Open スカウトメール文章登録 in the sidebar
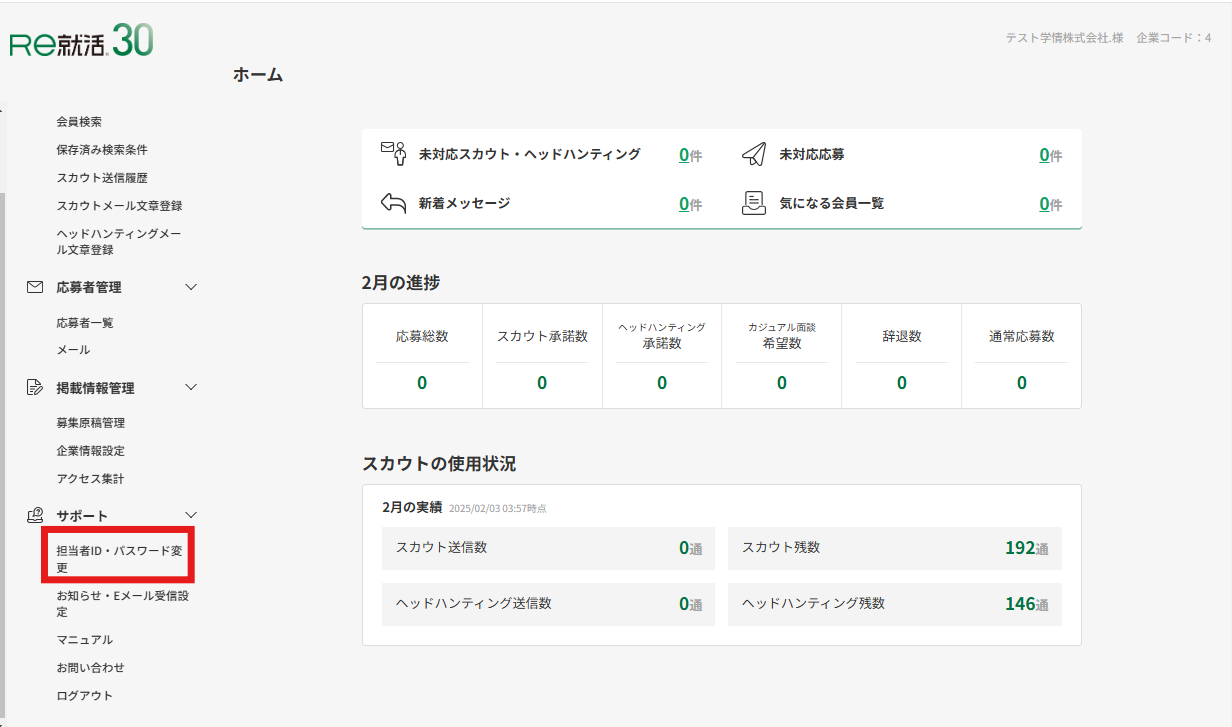 [119, 206]
